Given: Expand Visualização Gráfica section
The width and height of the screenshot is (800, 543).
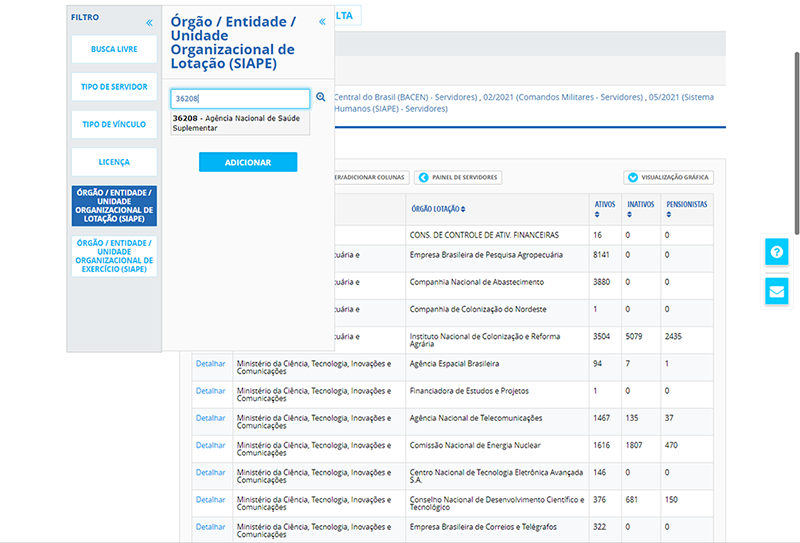Looking at the screenshot, I should pyautogui.click(x=632, y=177).
